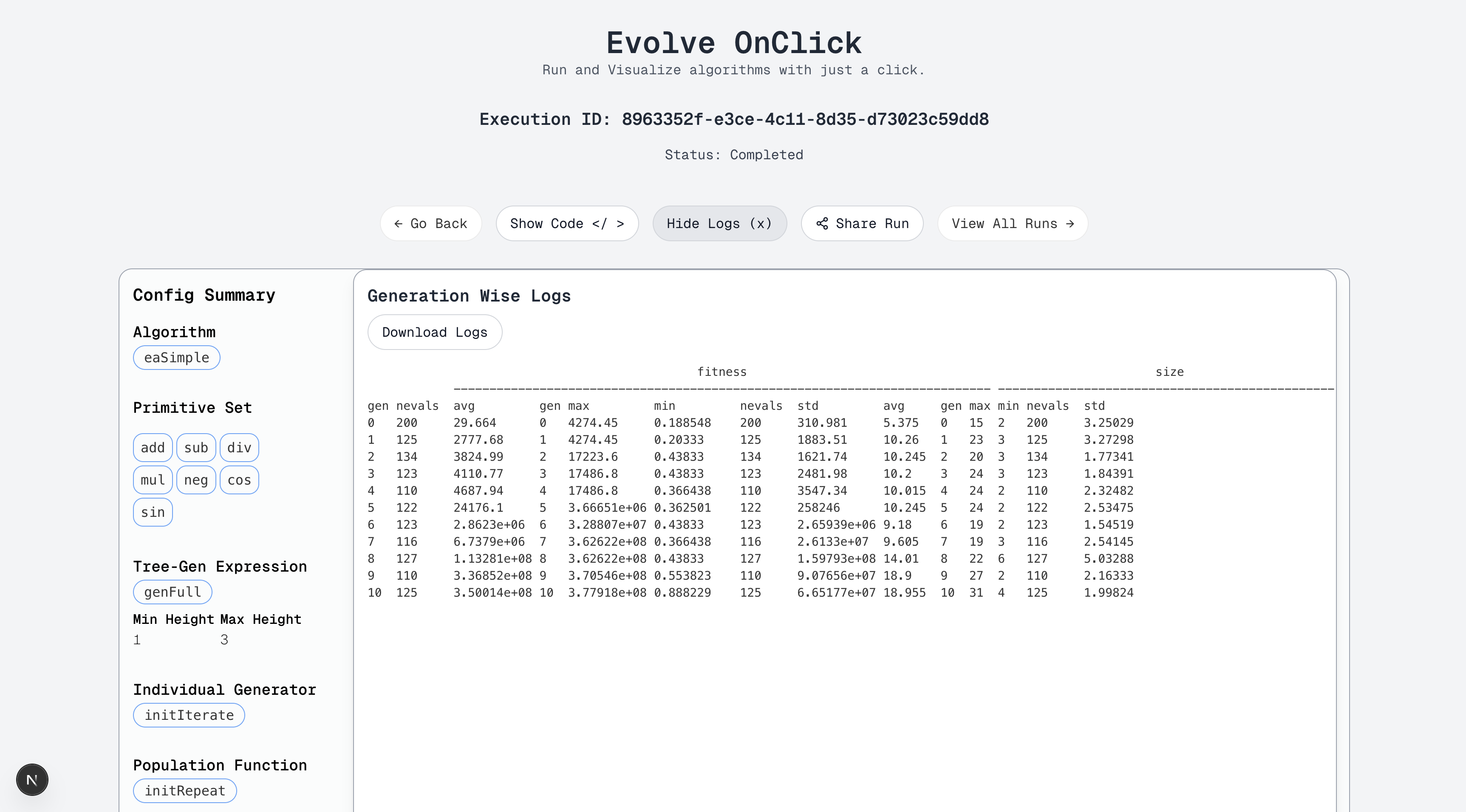Click fitness std value 6.65177e+07
The image size is (1466, 812).
click(x=837, y=592)
